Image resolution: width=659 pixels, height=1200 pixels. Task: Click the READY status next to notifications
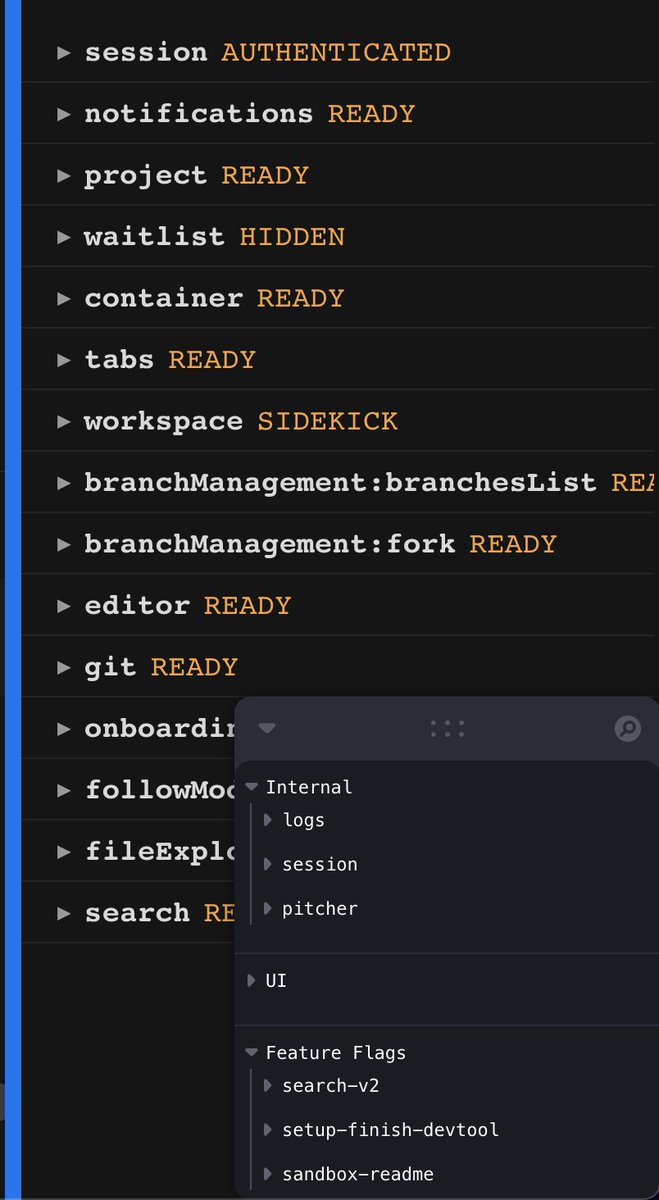pos(371,114)
